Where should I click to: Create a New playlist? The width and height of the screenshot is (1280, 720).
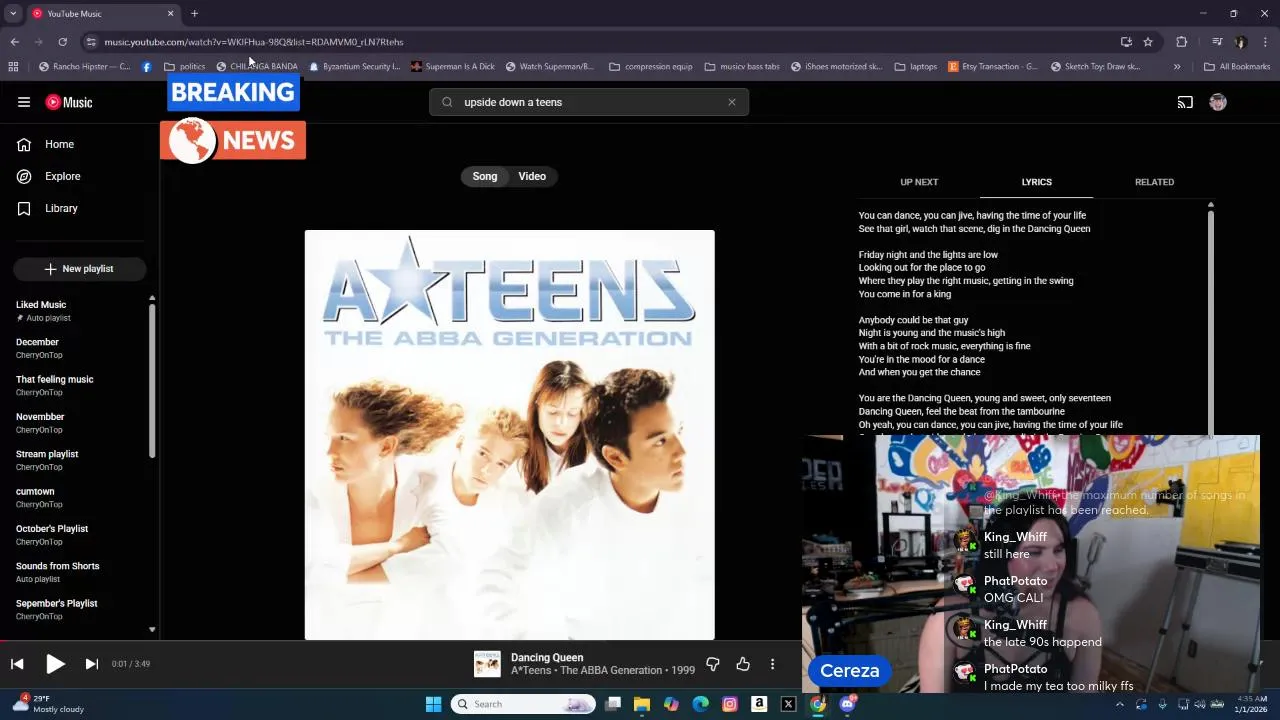pos(80,268)
